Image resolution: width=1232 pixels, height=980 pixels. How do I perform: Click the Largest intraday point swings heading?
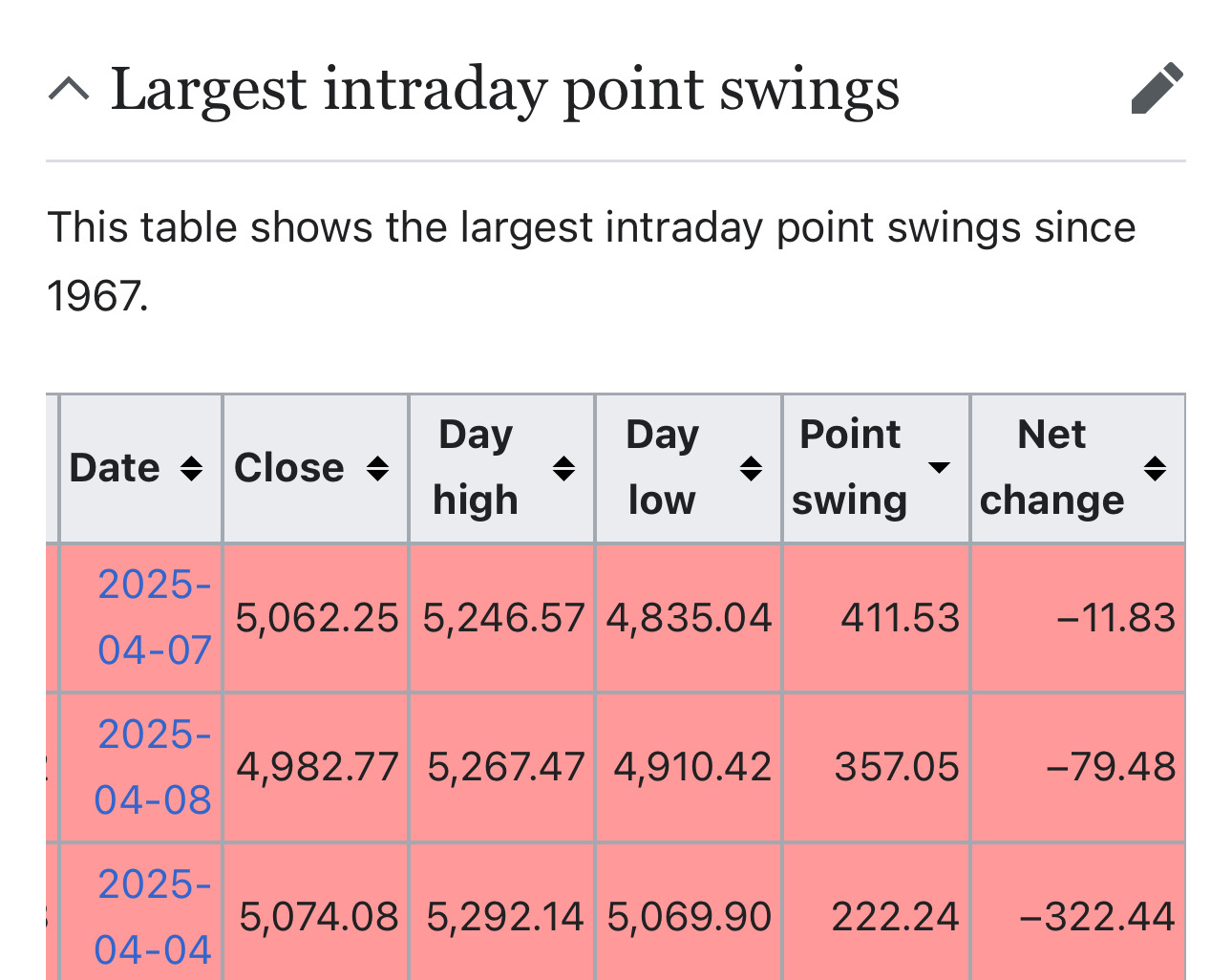click(x=505, y=90)
